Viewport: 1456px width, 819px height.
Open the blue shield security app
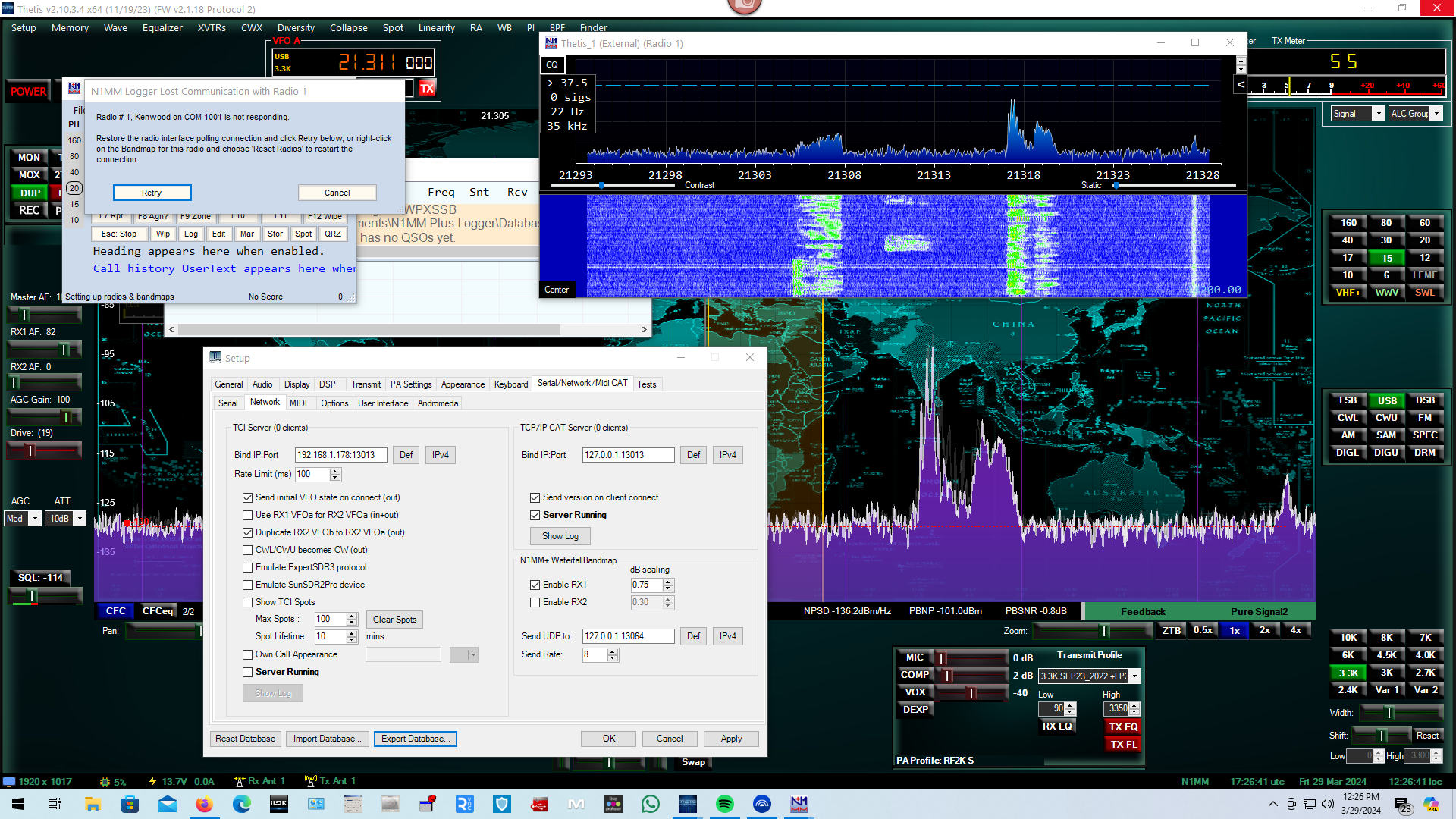coord(502,804)
